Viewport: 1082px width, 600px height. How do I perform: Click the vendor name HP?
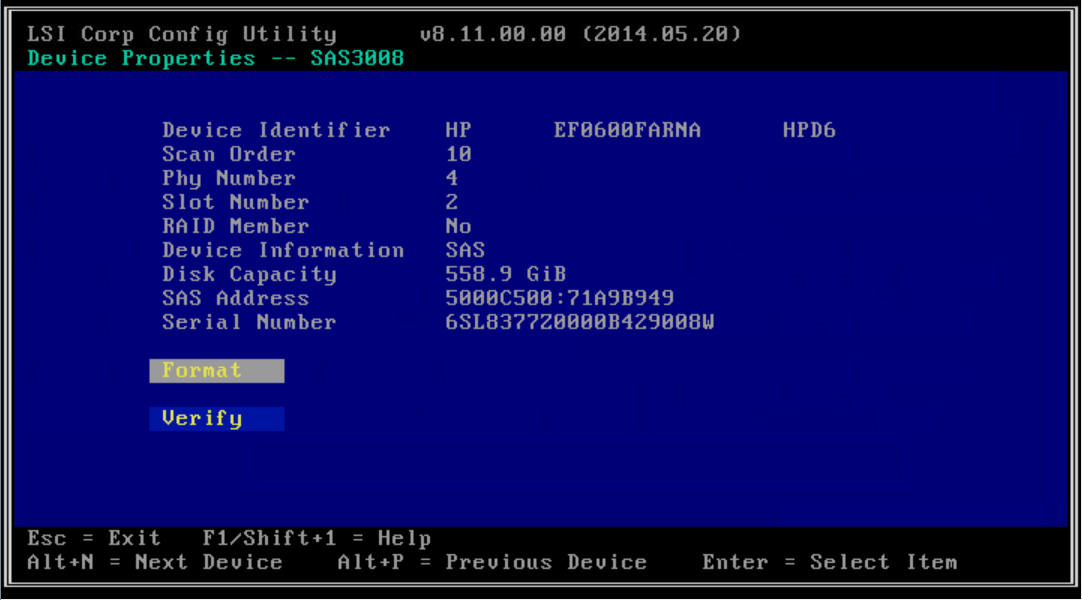point(458,130)
